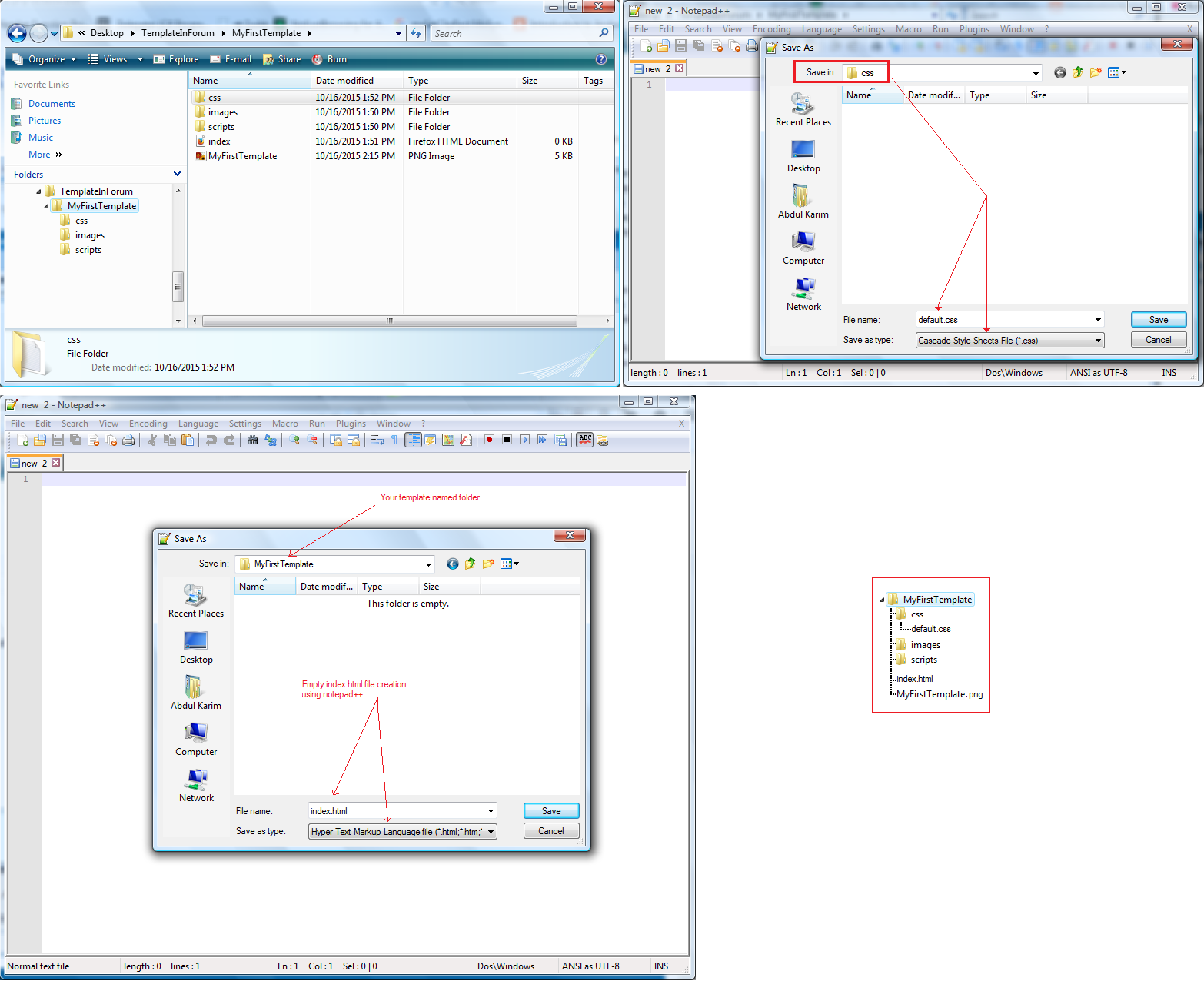
Task: Go up one level in MyFirstTemplate Save dialog
Action: pyautogui.click(x=470, y=564)
